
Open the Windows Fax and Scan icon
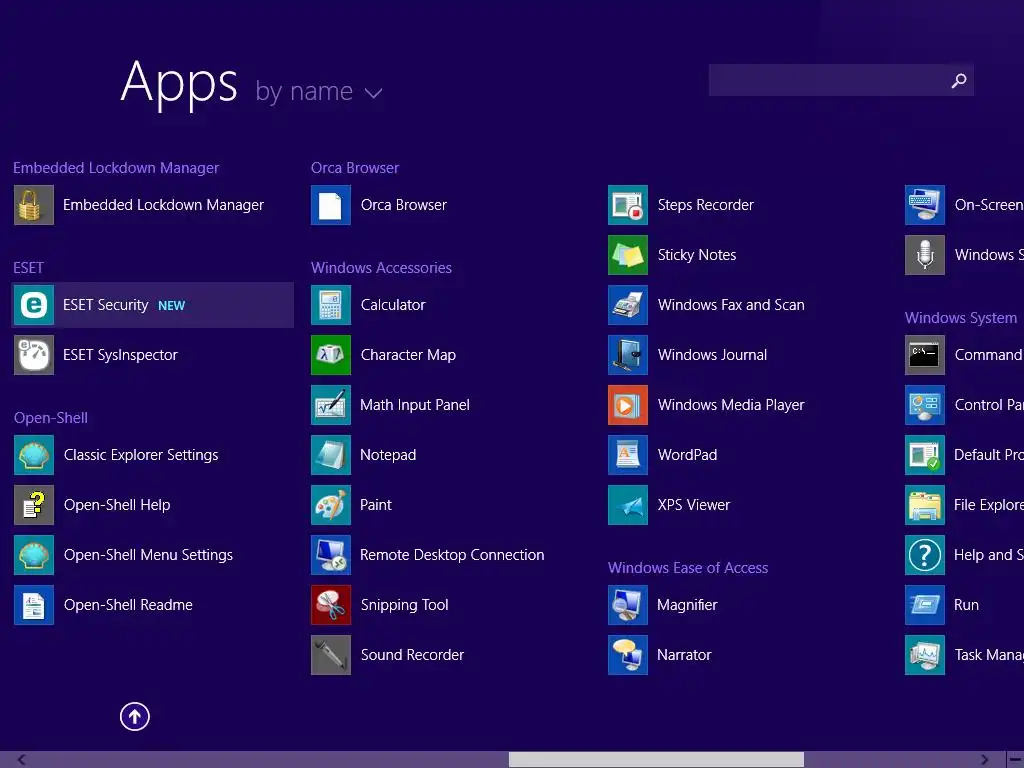pos(628,305)
